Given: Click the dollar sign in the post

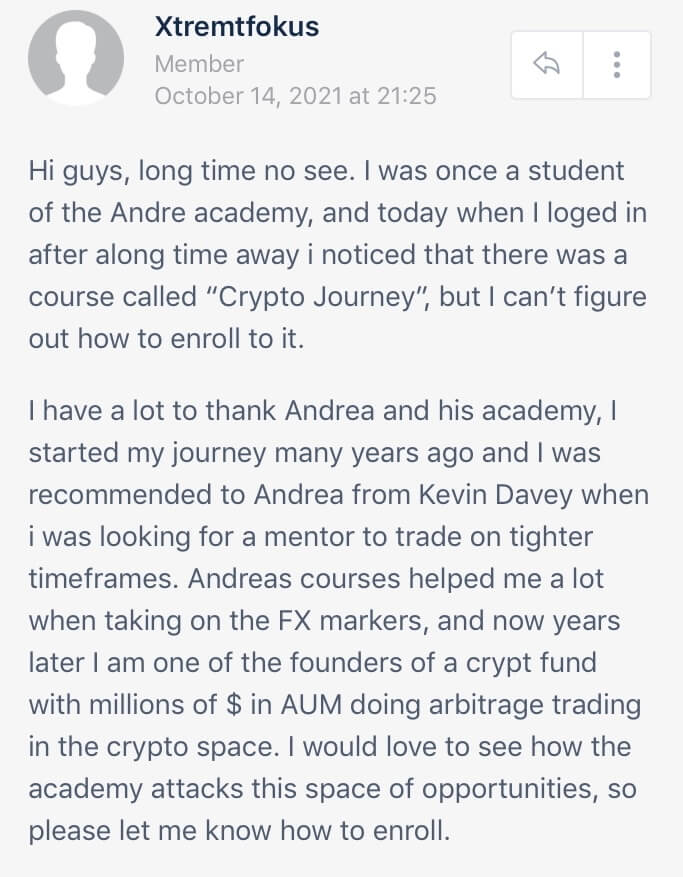Looking at the screenshot, I should pyautogui.click(x=233, y=704).
